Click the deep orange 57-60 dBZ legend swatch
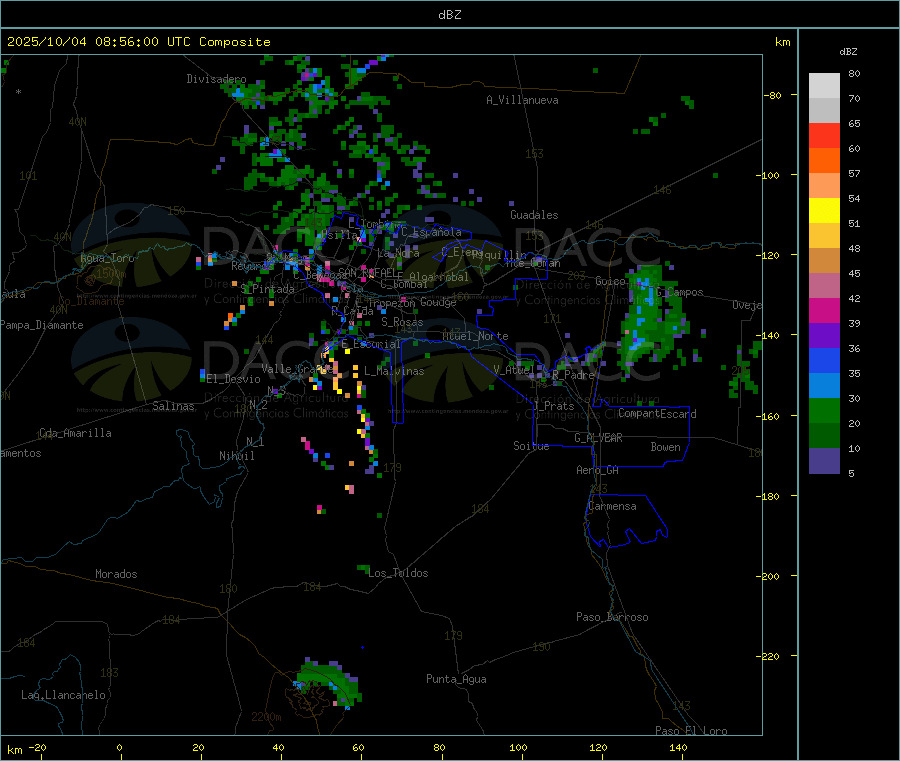The width and height of the screenshot is (900, 761). 824,161
